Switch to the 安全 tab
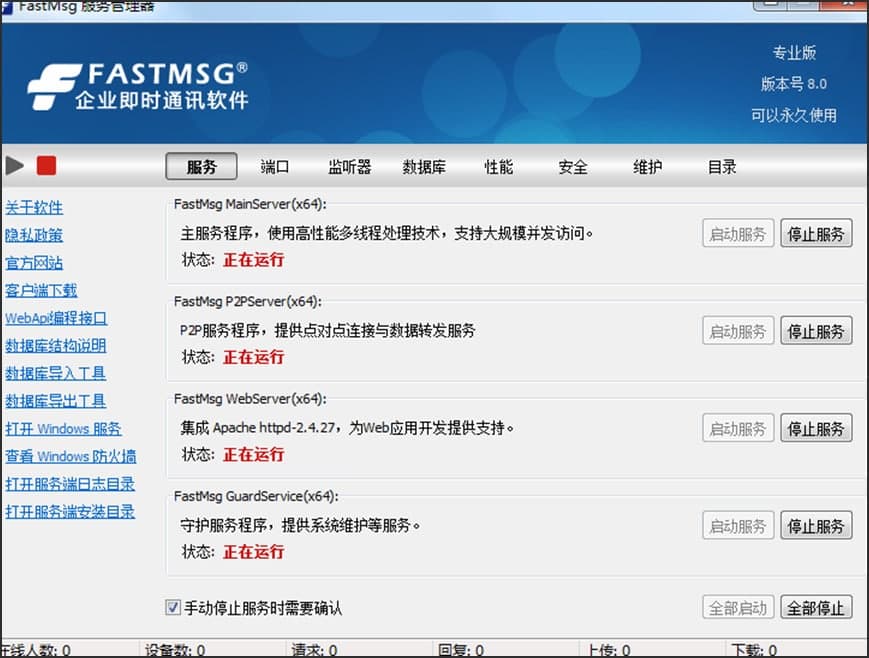This screenshot has height=658, width=869. pyautogui.click(x=571, y=167)
